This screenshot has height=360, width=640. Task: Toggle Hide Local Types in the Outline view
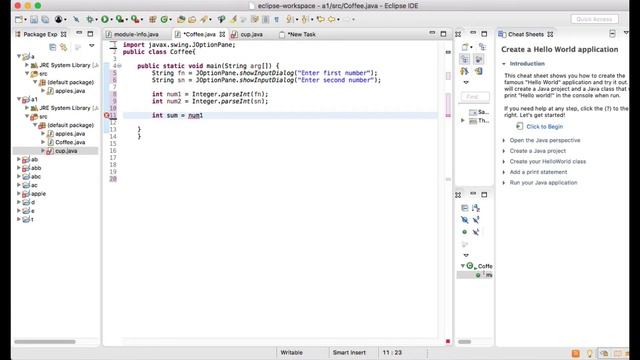(x=476, y=232)
